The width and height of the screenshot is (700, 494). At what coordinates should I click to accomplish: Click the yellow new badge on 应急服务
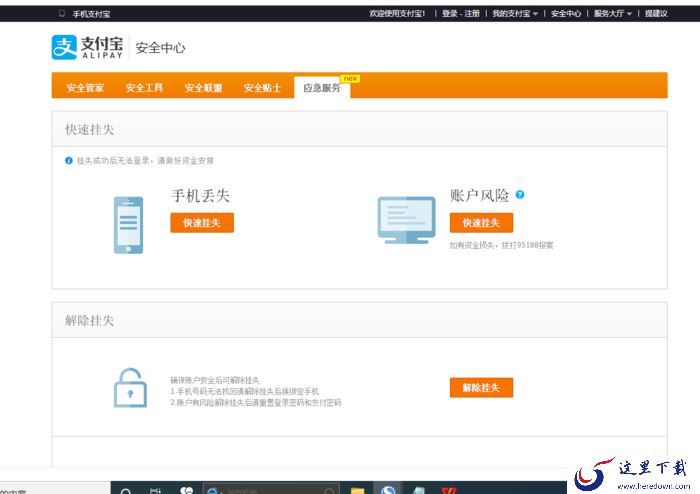350,79
